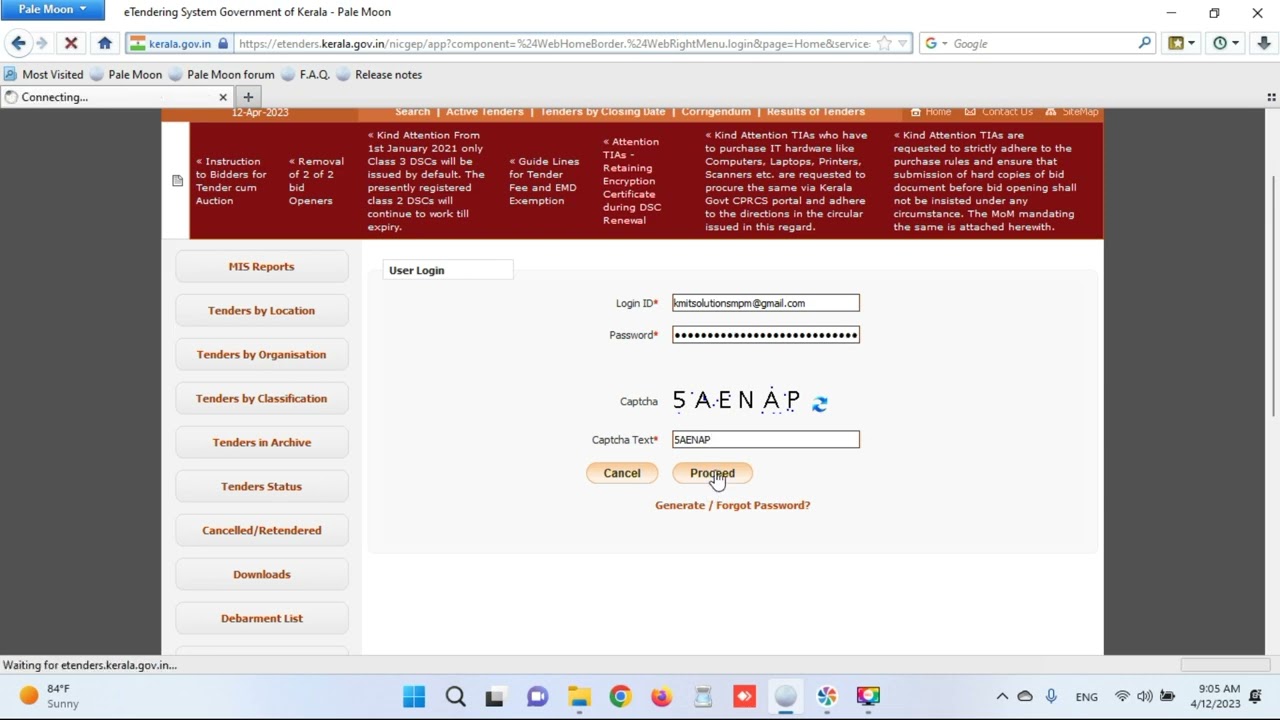Open Tenders by Location
The height and width of the screenshot is (720, 1280).
pyautogui.click(x=261, y=310)
